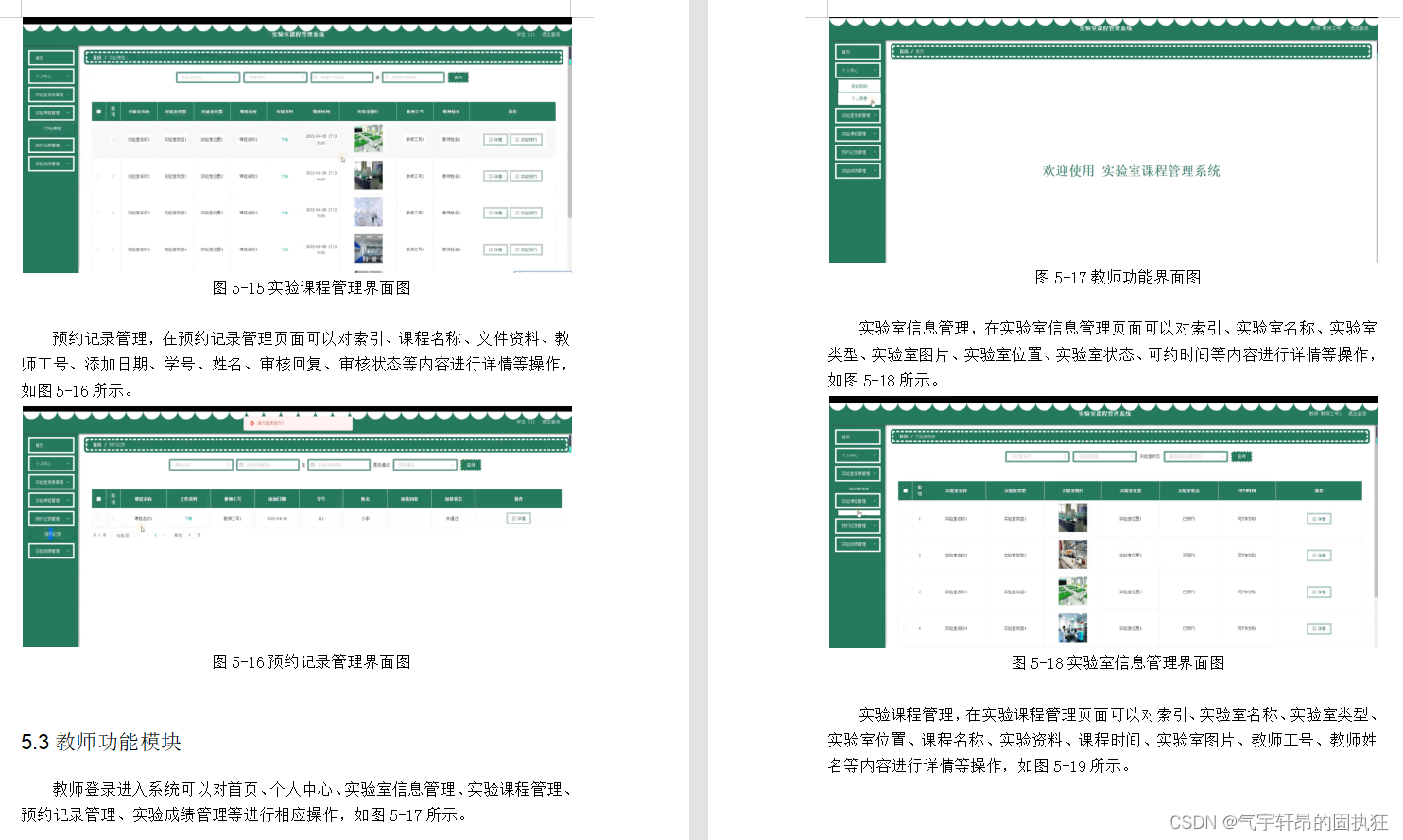Collapse 预约记录管理 sidebar menu in Figure 5-16
Image resolution: width=1403 pixels, height=840 pixels.
pos(51,519)
